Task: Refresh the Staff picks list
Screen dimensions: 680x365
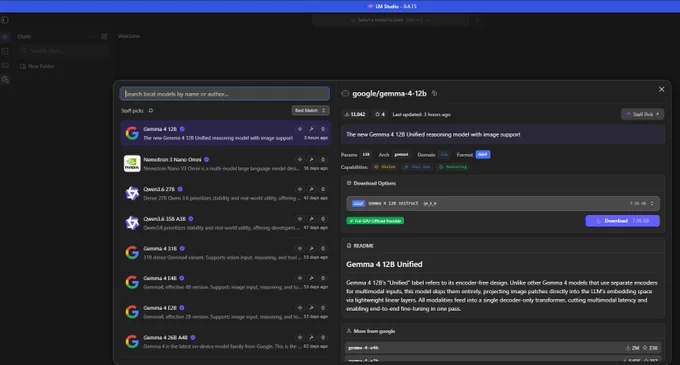Action: (151, 111)
